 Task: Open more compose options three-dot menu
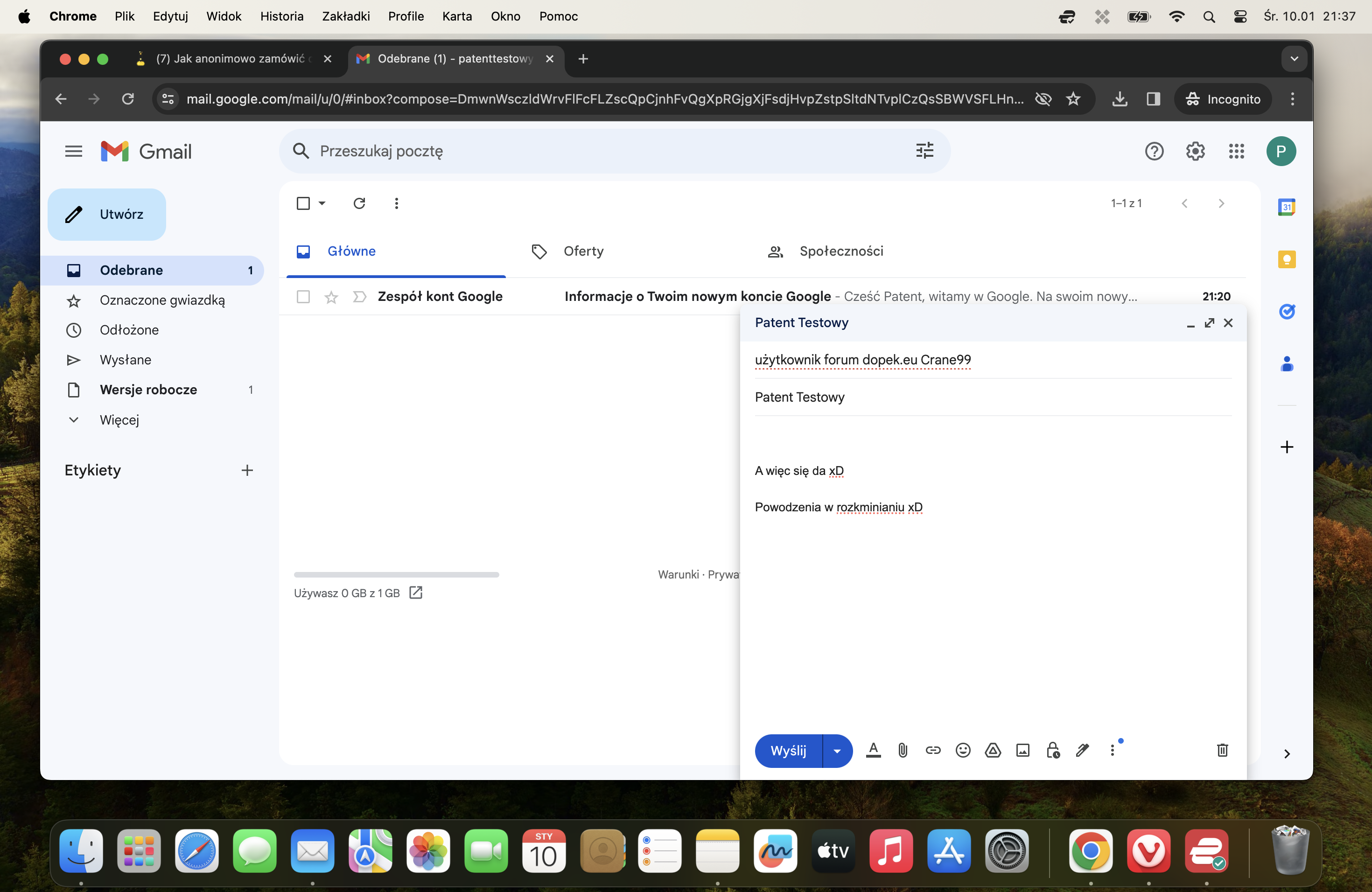[x=1113, y=750]
